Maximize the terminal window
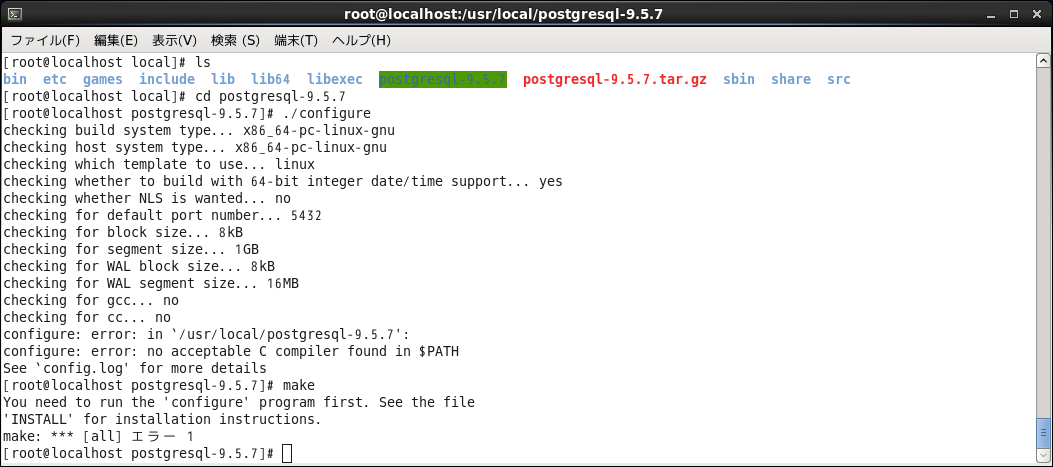 1015,13
